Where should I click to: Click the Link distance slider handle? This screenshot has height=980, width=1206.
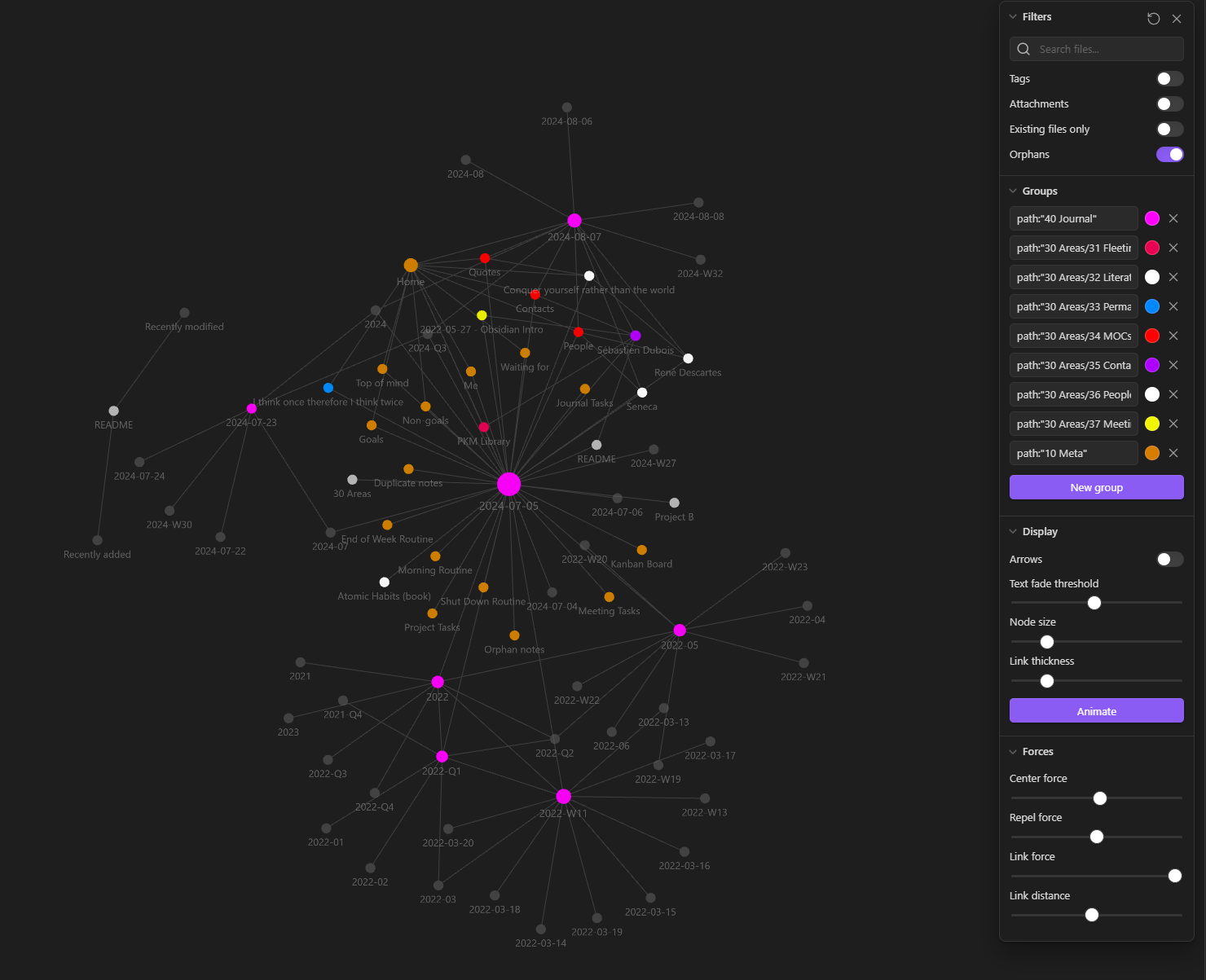click(x=1092, y=916)
